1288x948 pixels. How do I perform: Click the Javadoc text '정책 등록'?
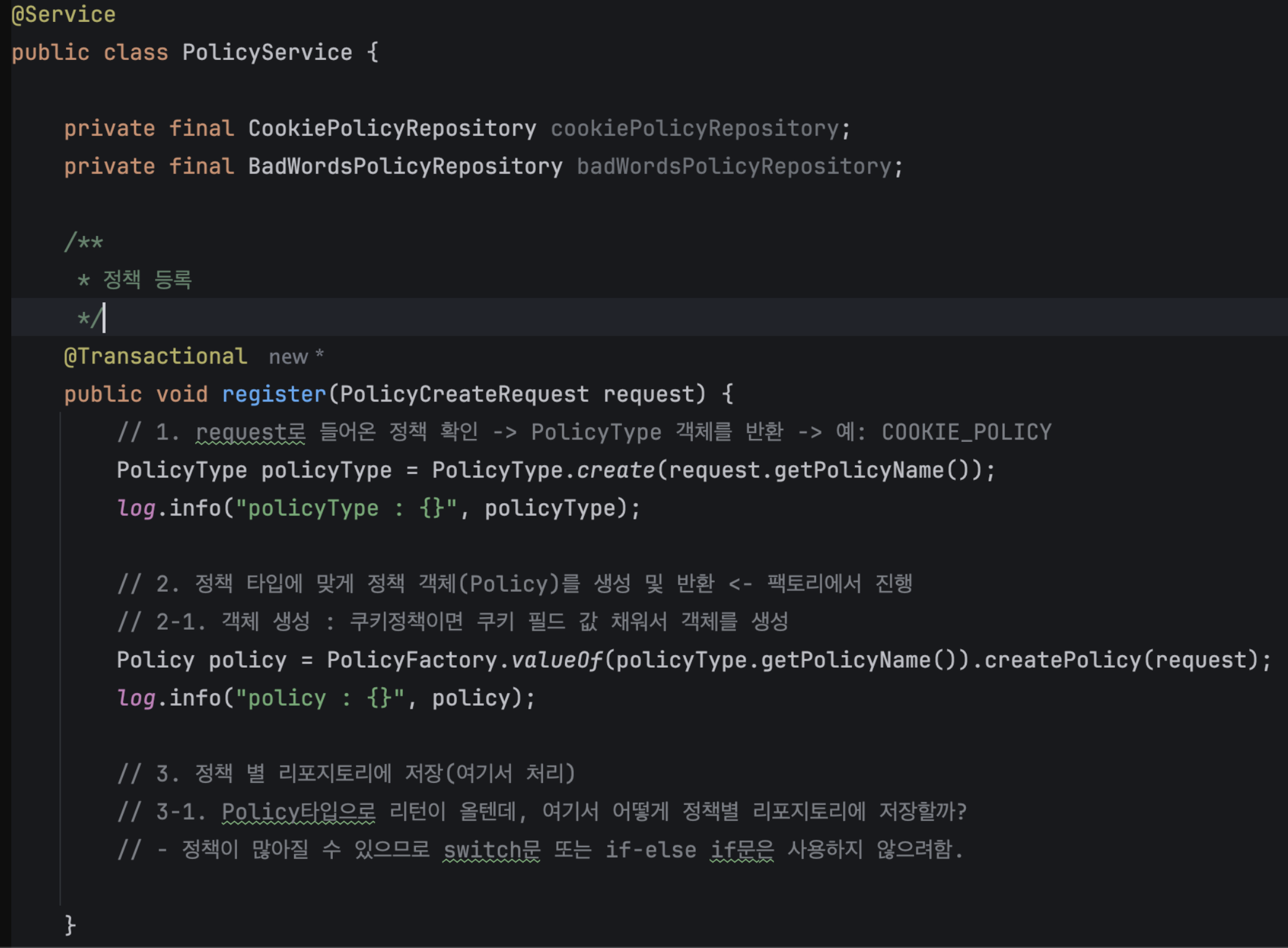(147, 280)
